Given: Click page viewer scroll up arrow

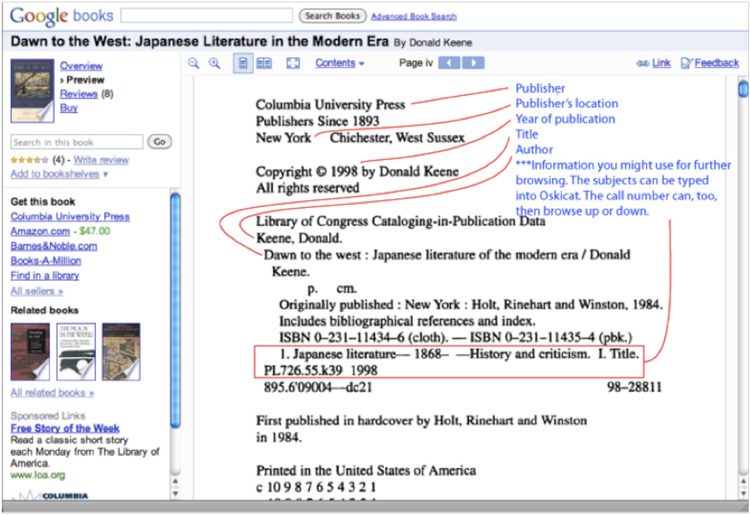Looking at the screenshot, I should (x=743, y=481).
